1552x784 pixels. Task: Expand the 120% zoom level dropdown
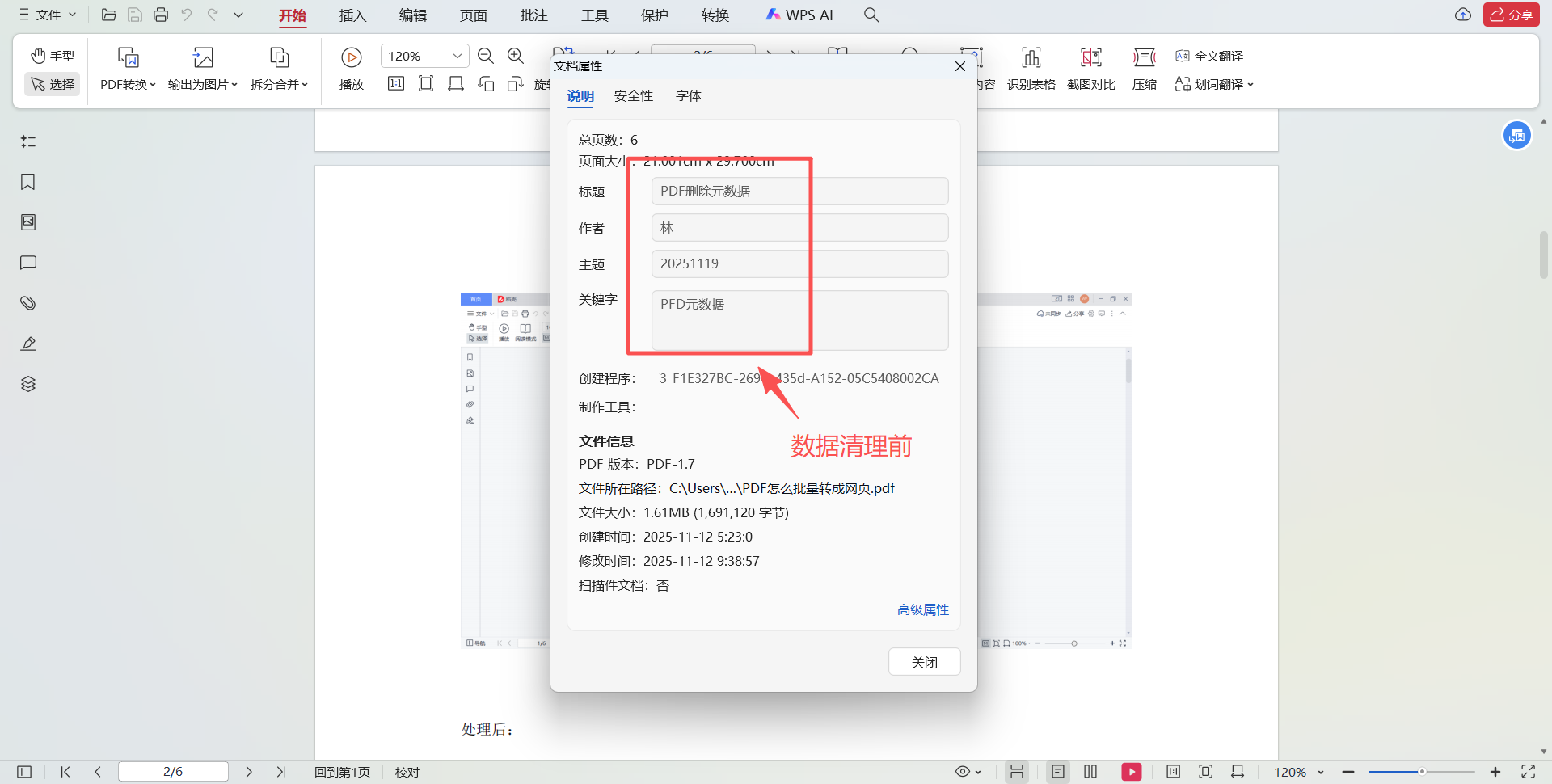coord(458,55)
